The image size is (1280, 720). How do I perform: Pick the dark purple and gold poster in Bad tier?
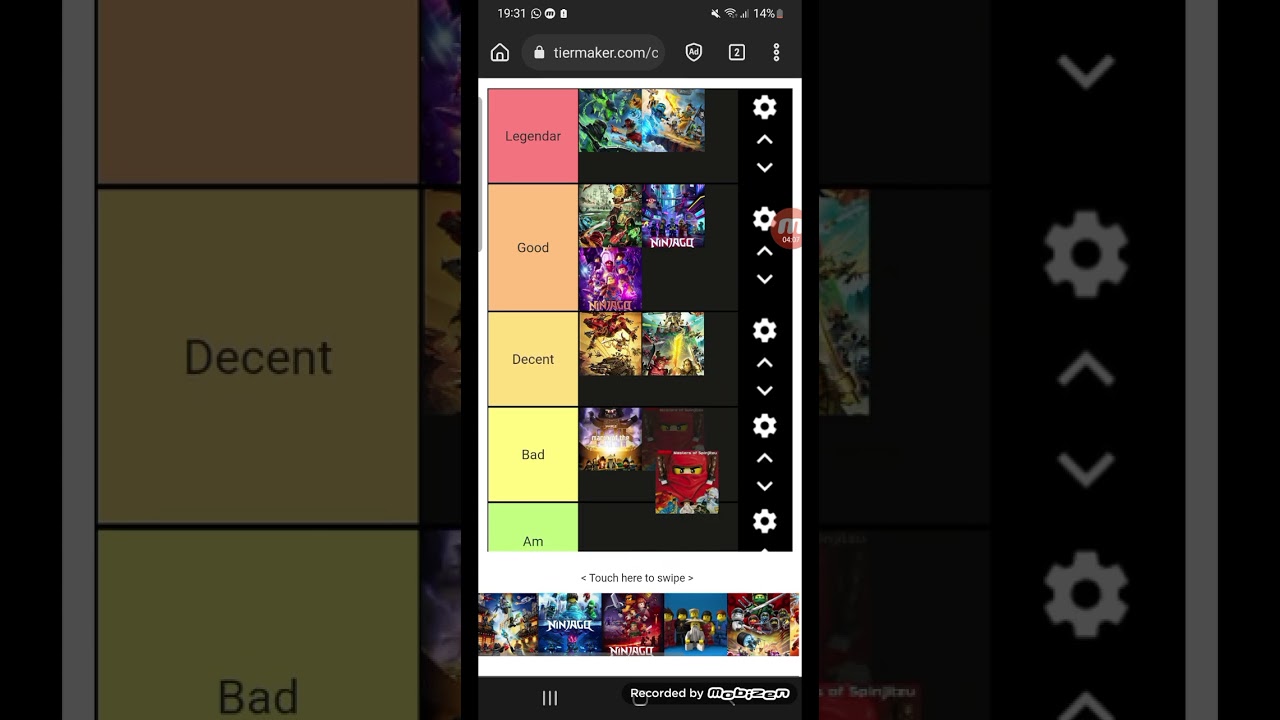coord(610,439)
